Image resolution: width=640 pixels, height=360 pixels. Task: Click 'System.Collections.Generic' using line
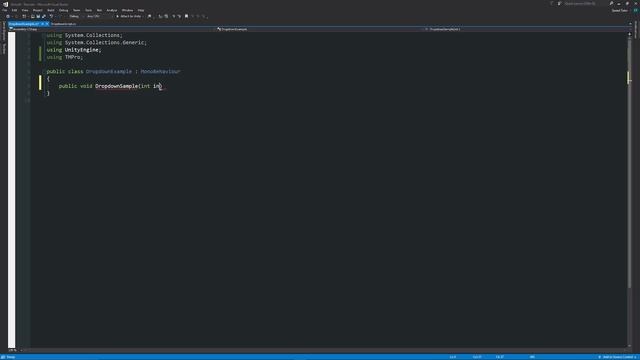pos(96,42)
